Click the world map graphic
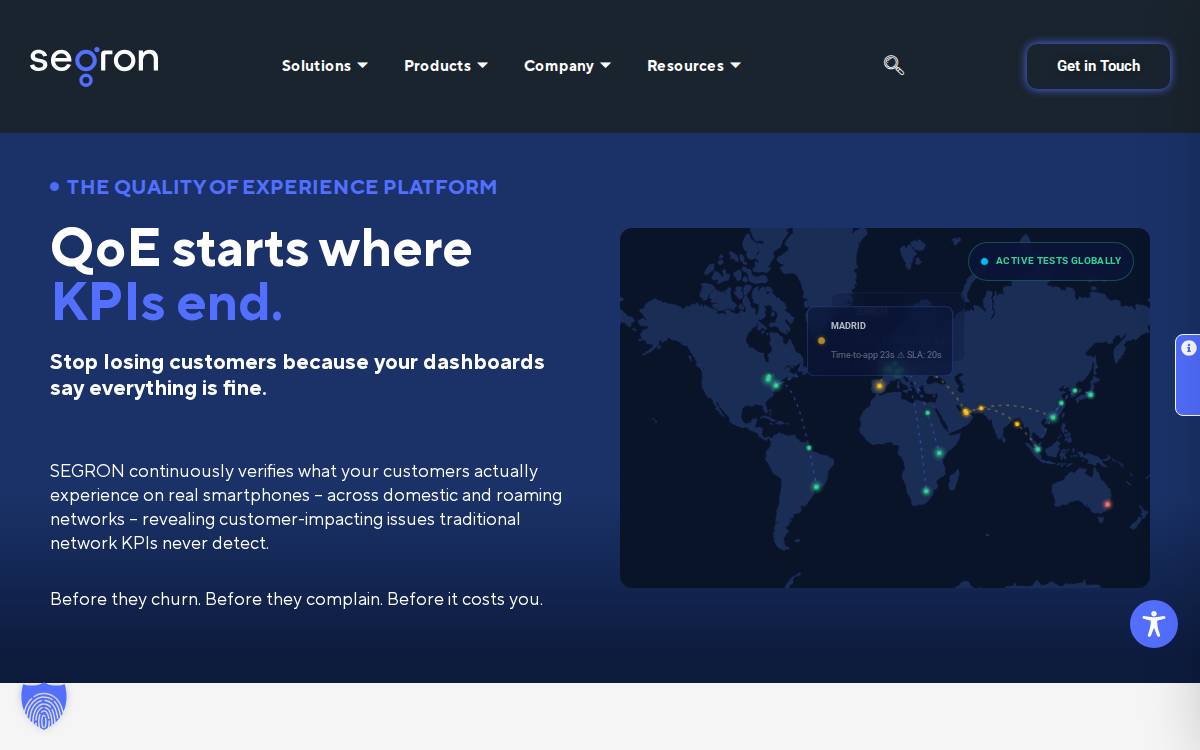1200x750 pixels. coord(885,408)
